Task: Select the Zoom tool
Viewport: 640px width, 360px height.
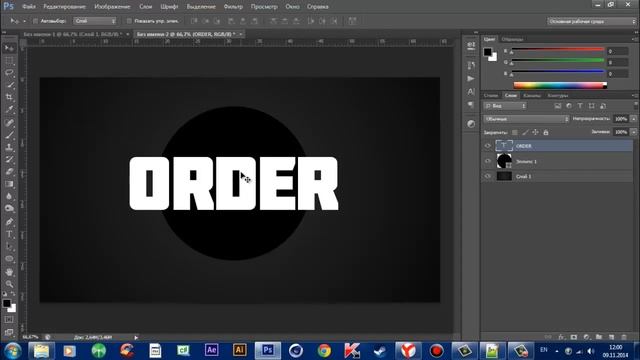Action: pyautogui.click(x=9, y=284)
